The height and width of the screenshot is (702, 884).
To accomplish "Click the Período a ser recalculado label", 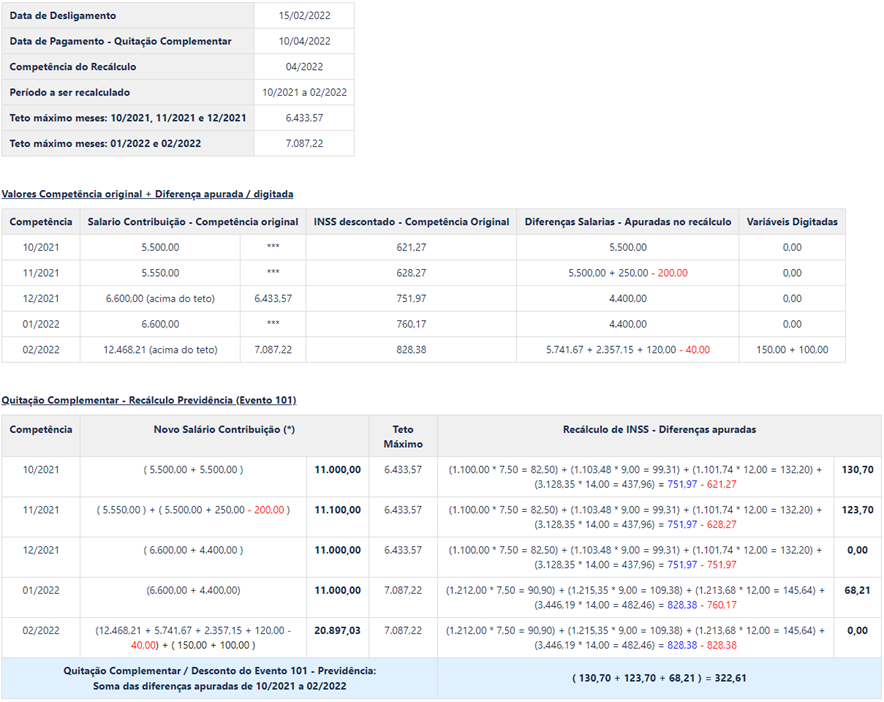I will coord(69,92).
